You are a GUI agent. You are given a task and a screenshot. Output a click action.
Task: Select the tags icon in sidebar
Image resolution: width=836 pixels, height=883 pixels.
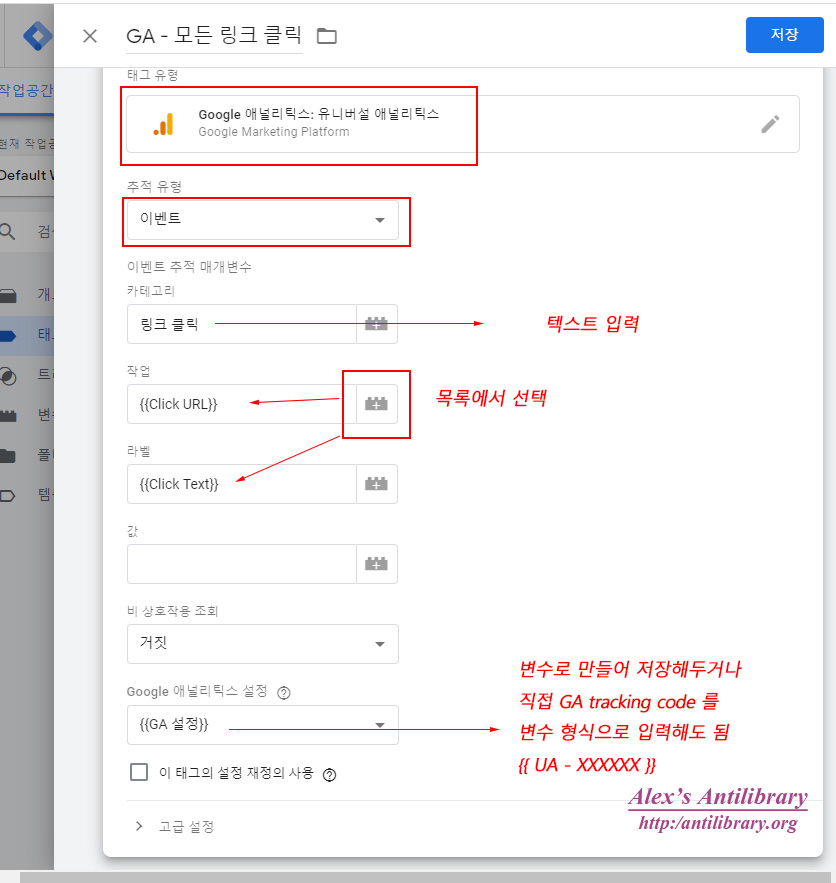click(8, 336)
